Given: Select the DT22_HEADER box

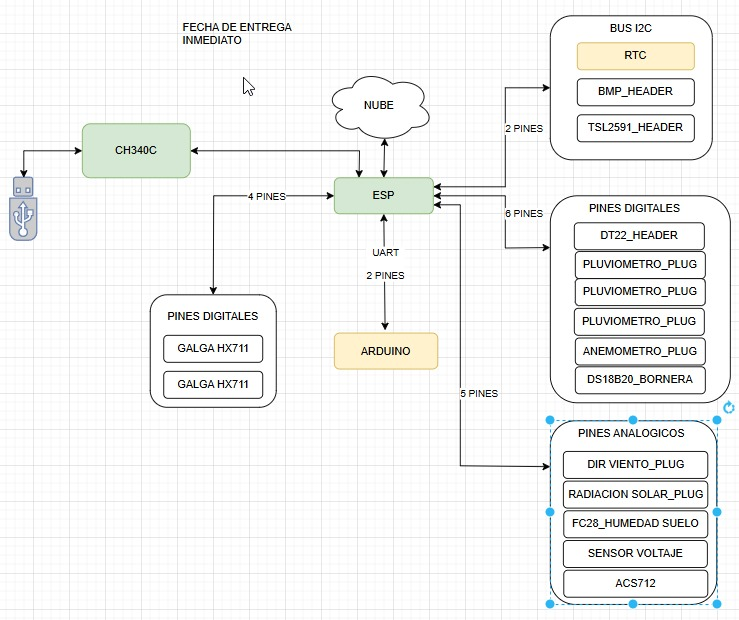Looking at the screenshot, I should pyautogui.click(x=639, y=235).
